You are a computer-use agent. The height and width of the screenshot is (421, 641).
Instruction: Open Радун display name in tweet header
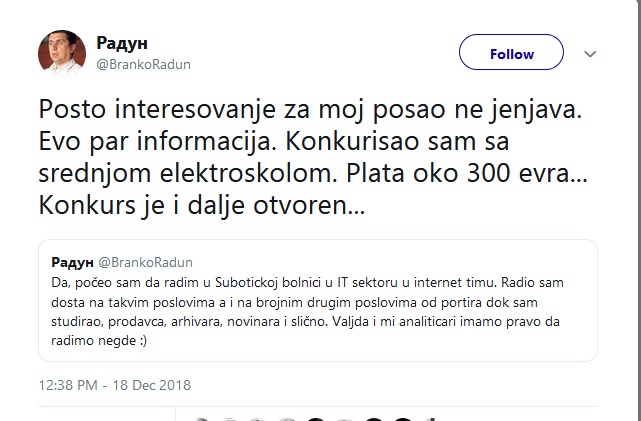point(119,42)
